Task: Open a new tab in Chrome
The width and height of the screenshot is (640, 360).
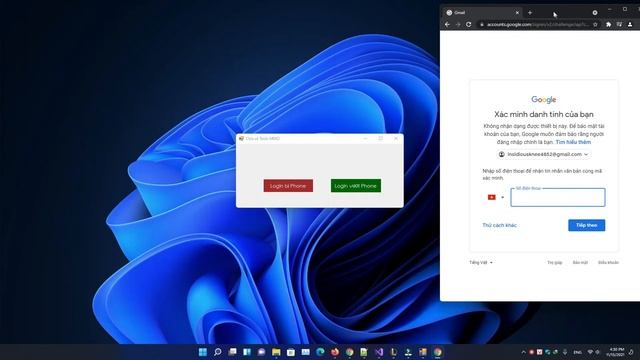Action: coord(530,13)
